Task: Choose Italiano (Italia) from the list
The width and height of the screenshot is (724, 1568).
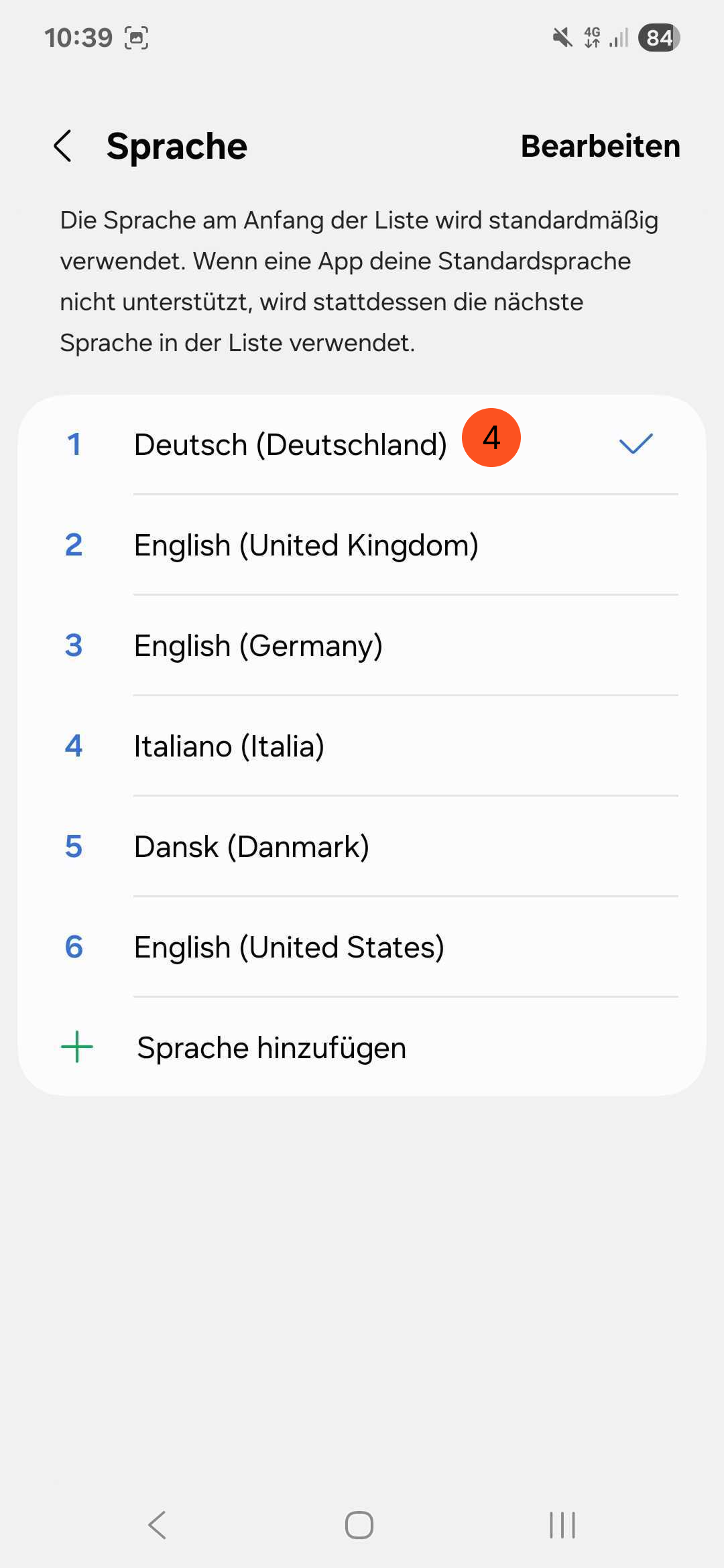Action: click(x=229, y=746)
